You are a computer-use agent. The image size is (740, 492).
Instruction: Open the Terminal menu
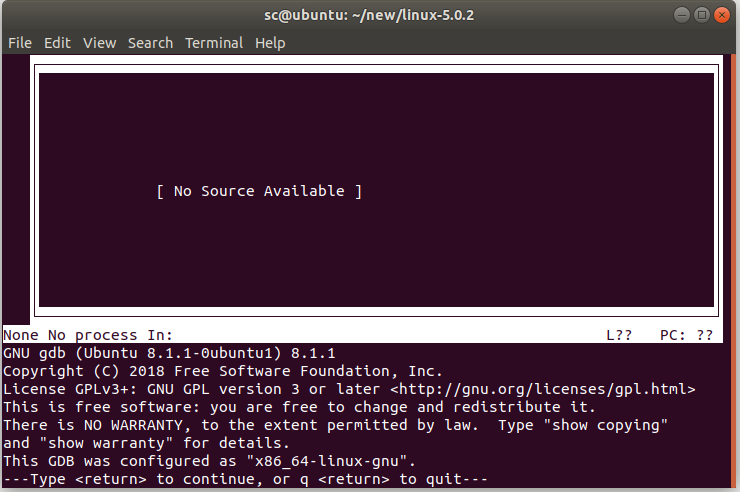(214, 43)
